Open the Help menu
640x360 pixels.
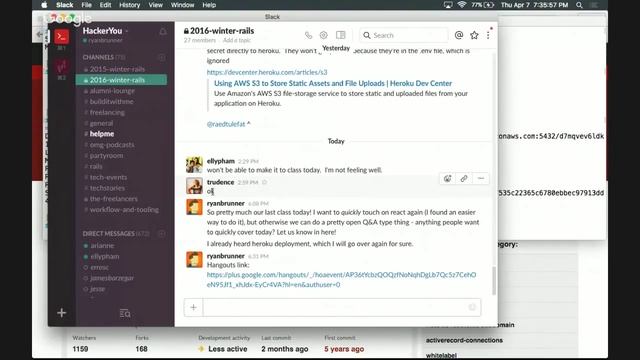click(209, 5)
